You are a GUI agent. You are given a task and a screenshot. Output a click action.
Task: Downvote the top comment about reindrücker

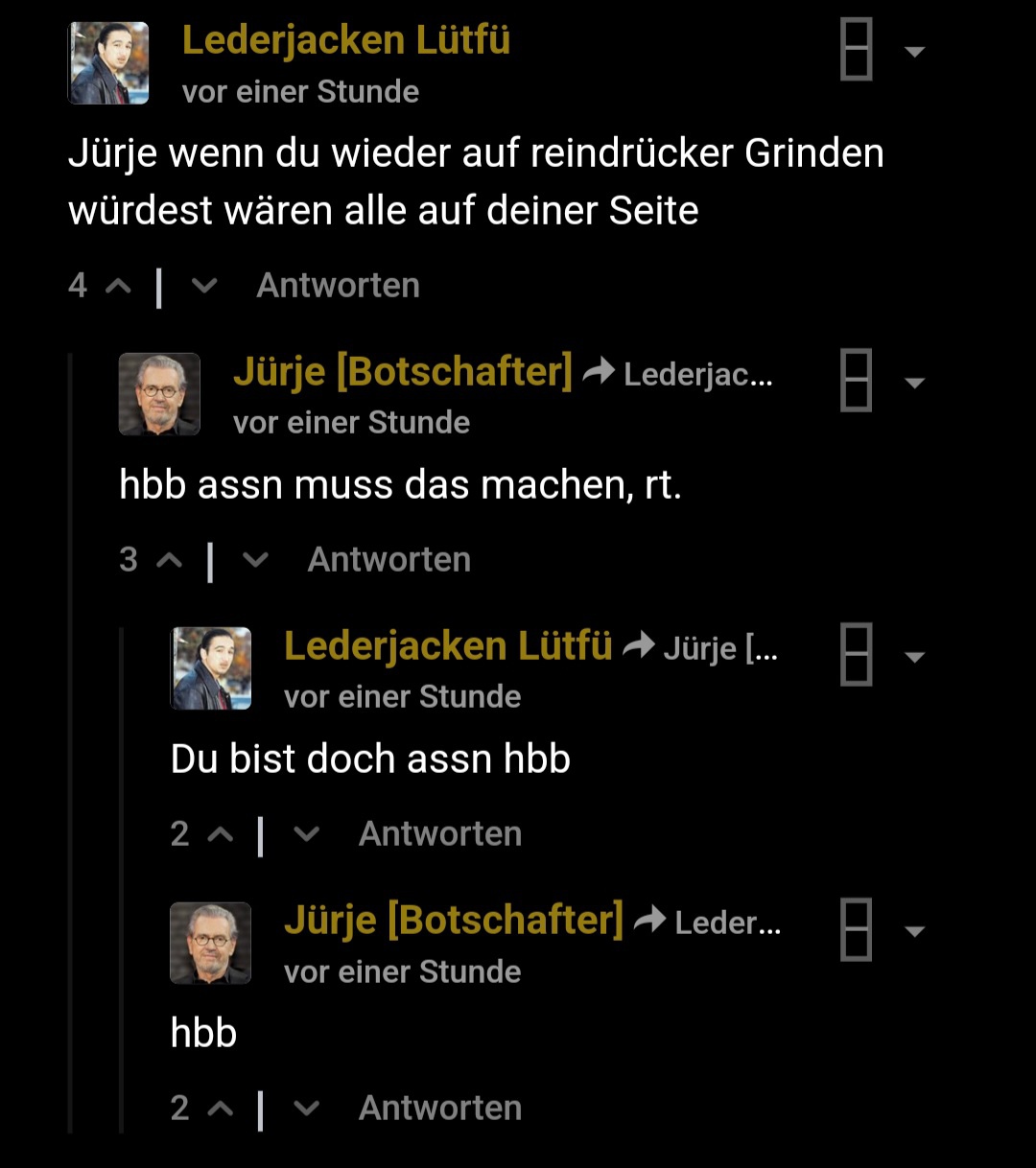point(204,286)
